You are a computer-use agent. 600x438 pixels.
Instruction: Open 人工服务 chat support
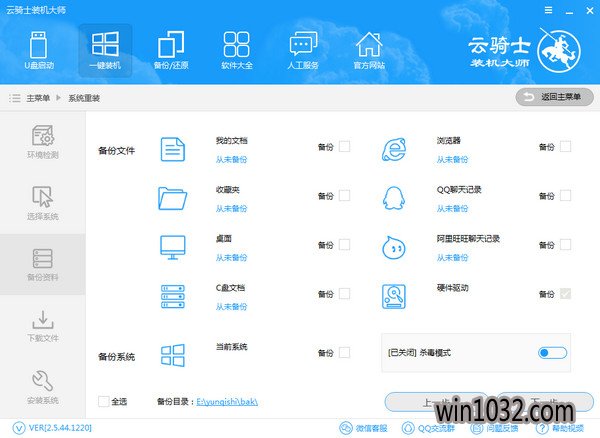pos(303,50)
